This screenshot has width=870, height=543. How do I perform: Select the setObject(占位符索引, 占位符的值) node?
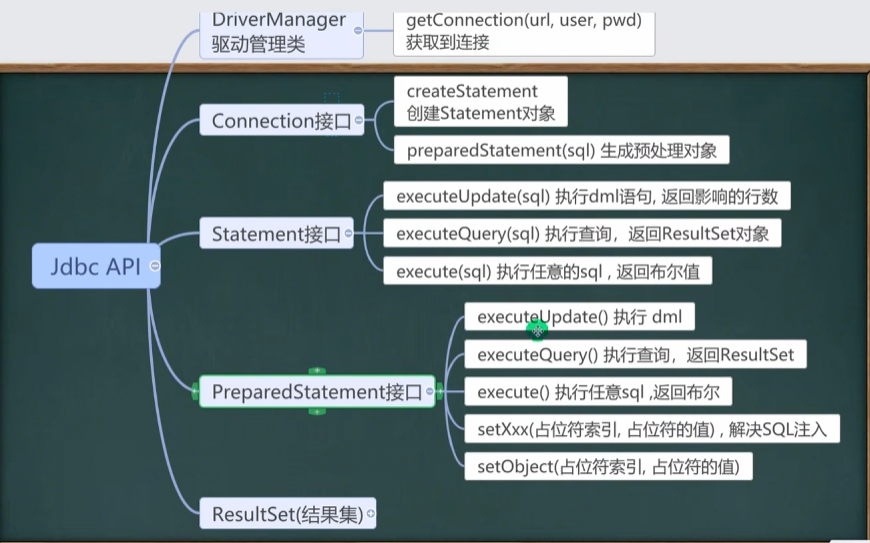(x=608, y=466)
